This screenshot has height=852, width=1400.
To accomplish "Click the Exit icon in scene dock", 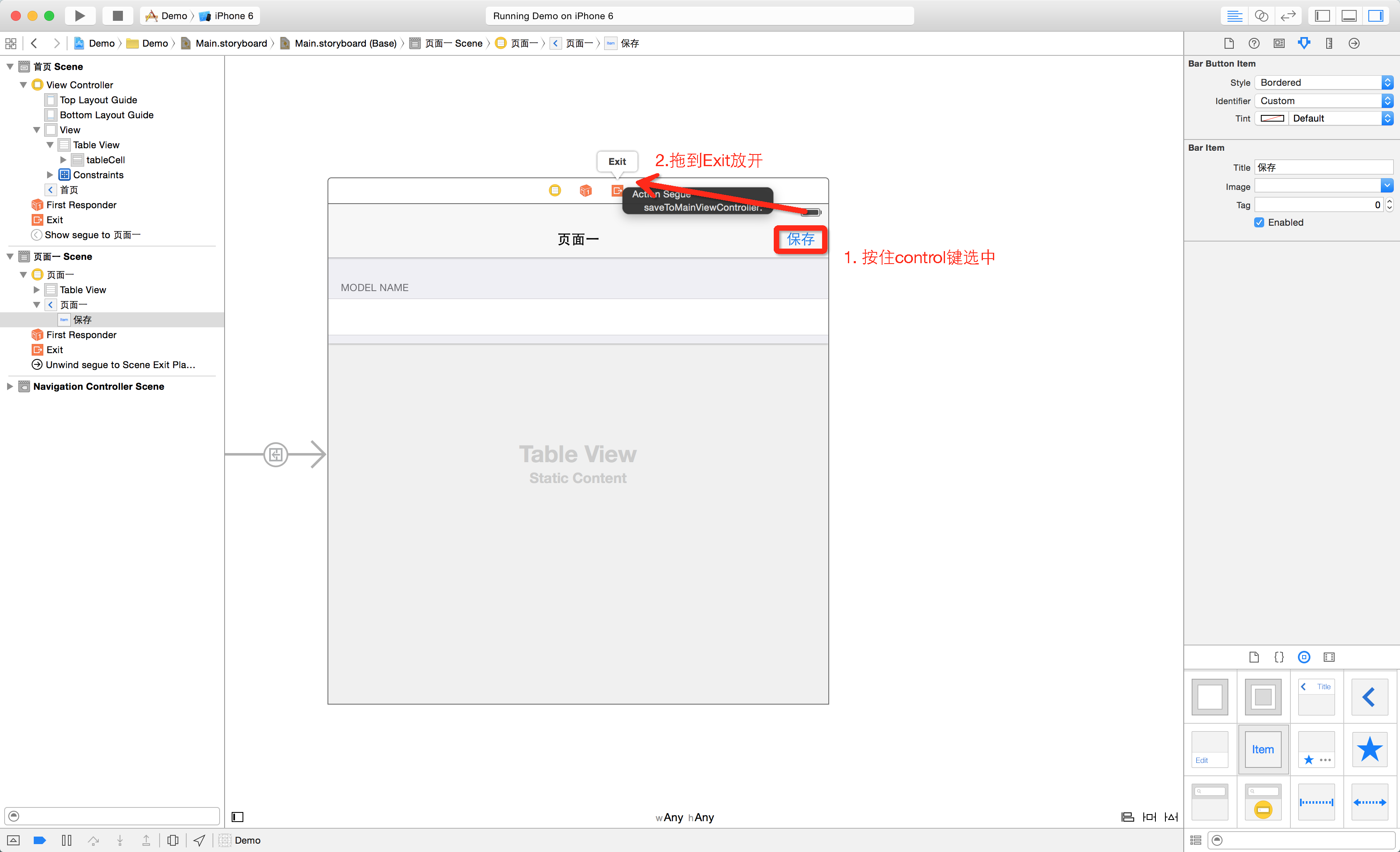I will click(617, 190).
